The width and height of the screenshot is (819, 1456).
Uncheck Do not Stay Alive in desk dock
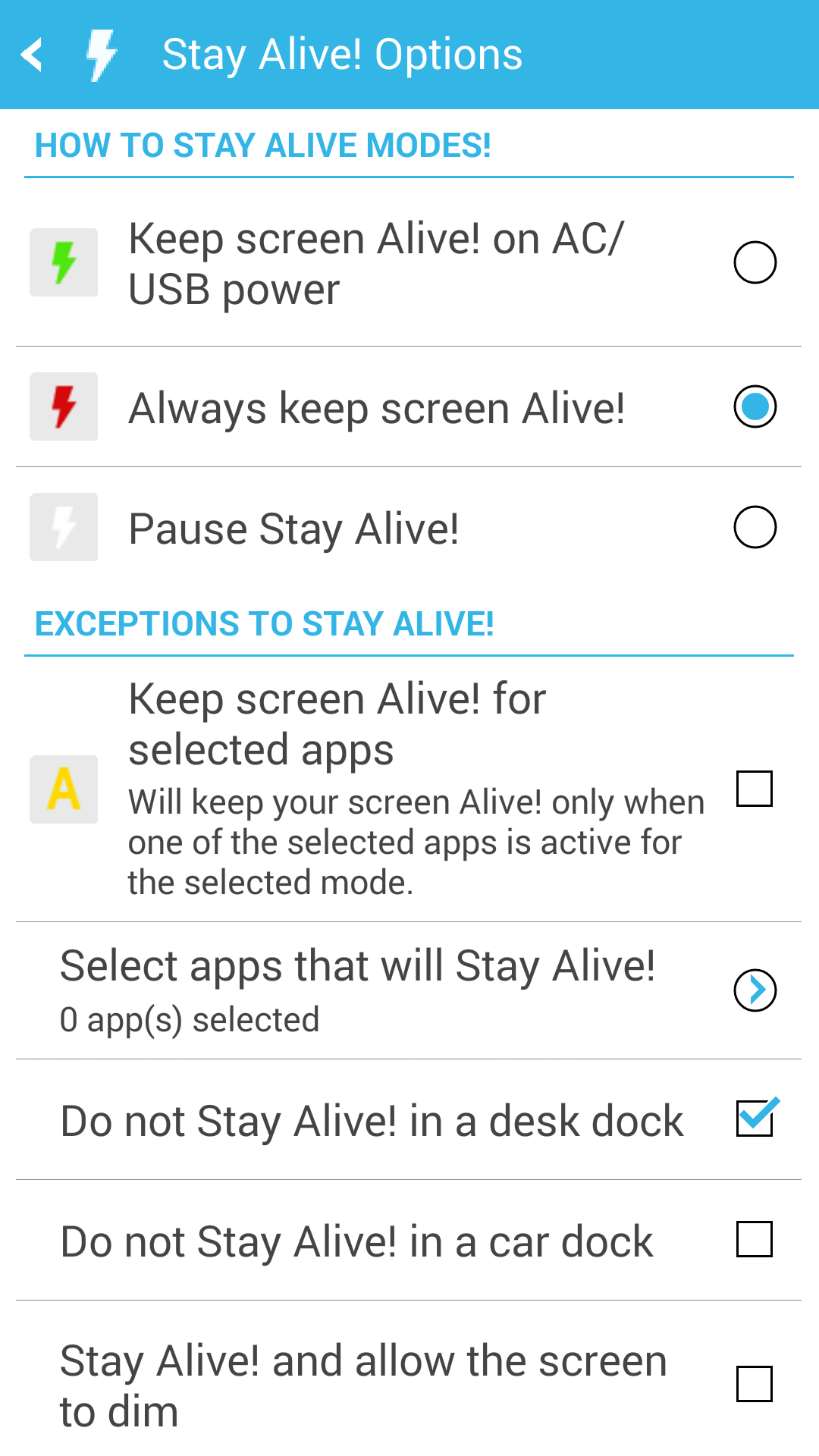(757, 1117)
